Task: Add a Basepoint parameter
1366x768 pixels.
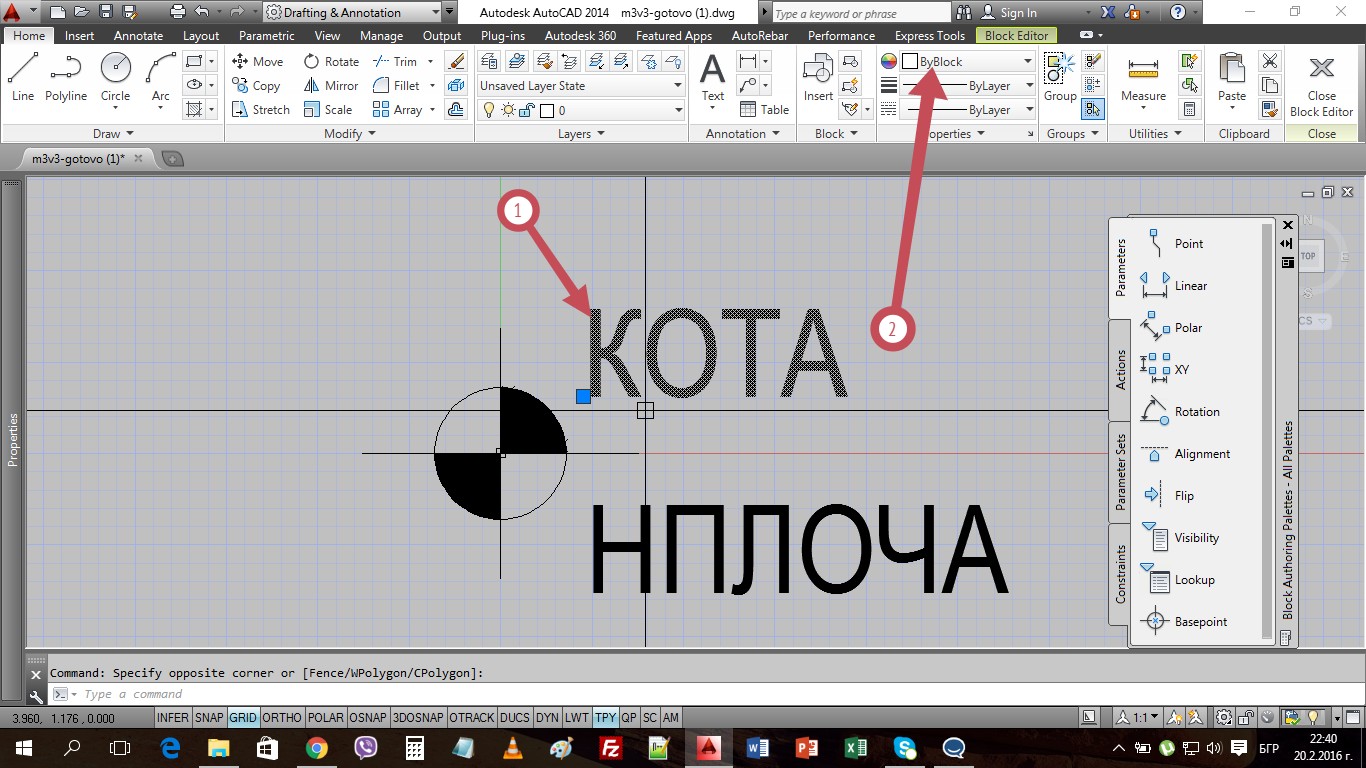Action: (1184, 621)
